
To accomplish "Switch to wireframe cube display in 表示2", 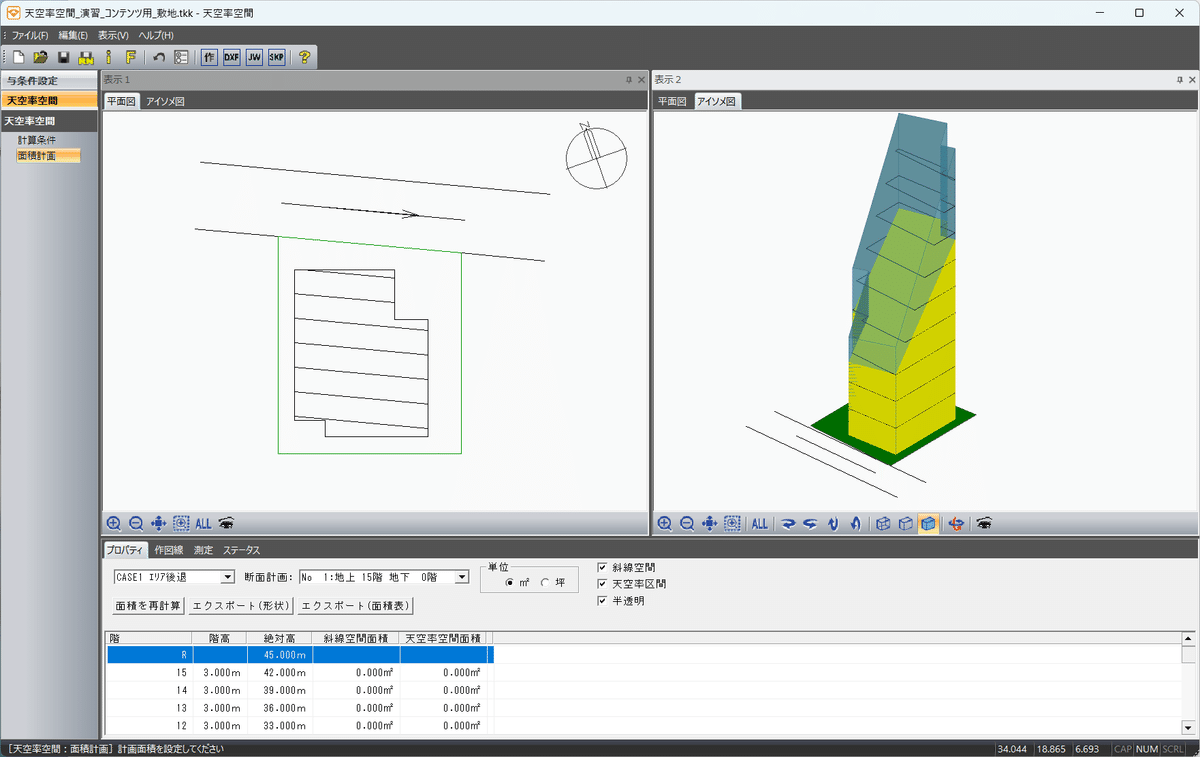I will pos(883,523).
